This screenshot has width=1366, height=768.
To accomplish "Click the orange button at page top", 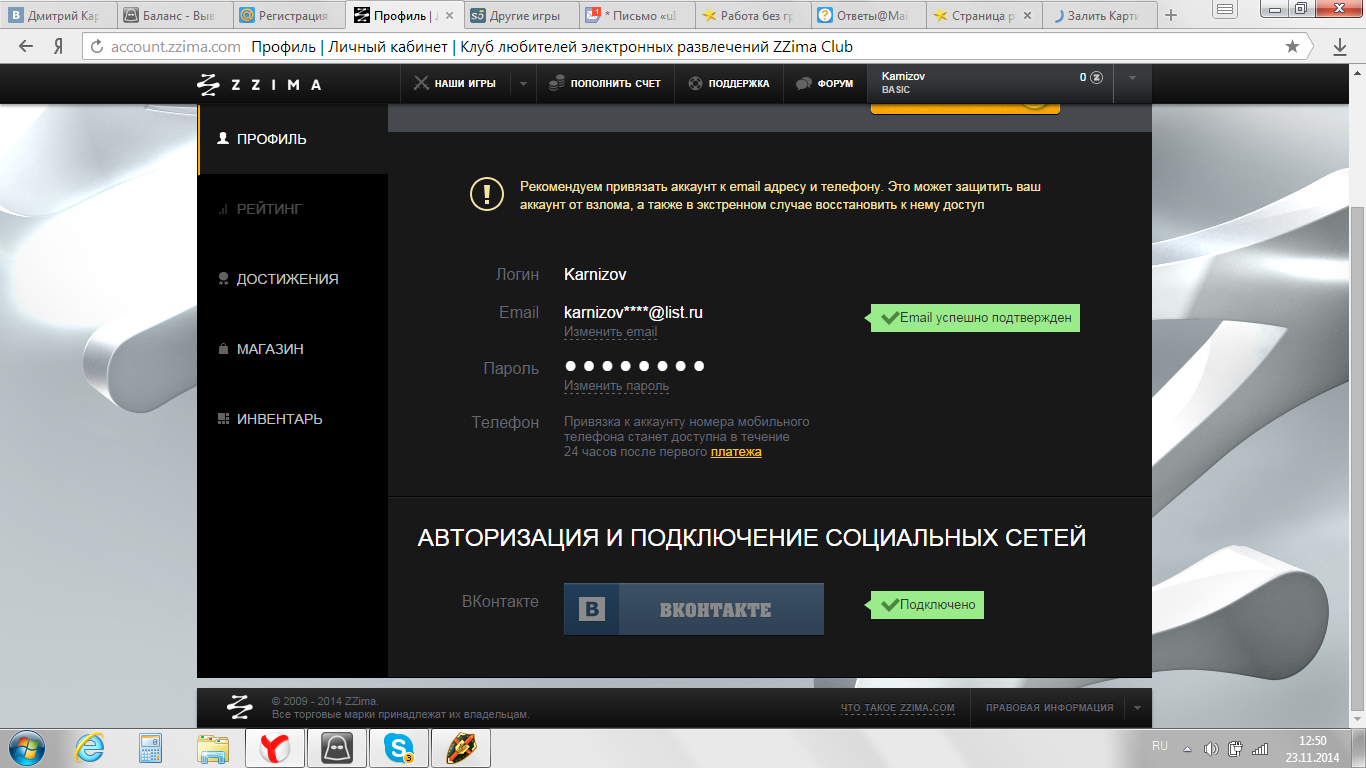I will pos(965,108).
